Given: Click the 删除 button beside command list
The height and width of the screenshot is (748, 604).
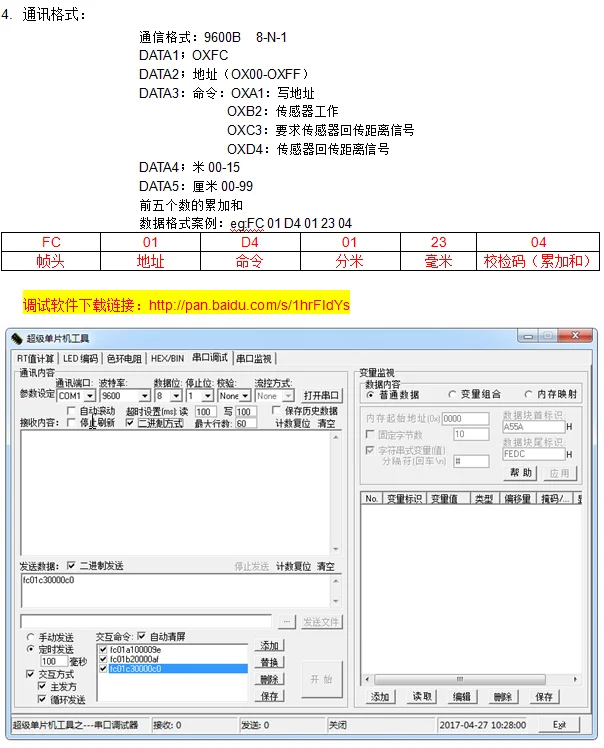Looking at the screenshot, I should pyautogui.click(x=270, y=679).
